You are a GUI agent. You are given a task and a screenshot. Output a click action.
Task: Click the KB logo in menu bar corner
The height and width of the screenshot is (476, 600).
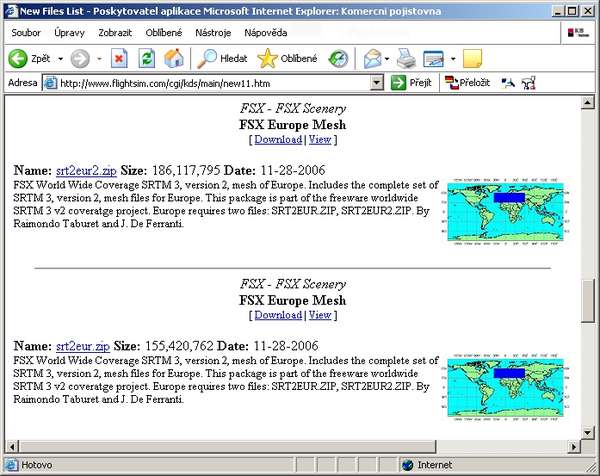click(x=578, y=33)
